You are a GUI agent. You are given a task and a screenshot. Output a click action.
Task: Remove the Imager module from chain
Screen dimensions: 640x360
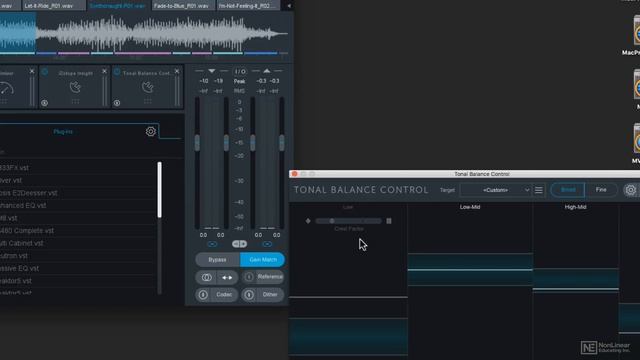(x=32, y=71)
